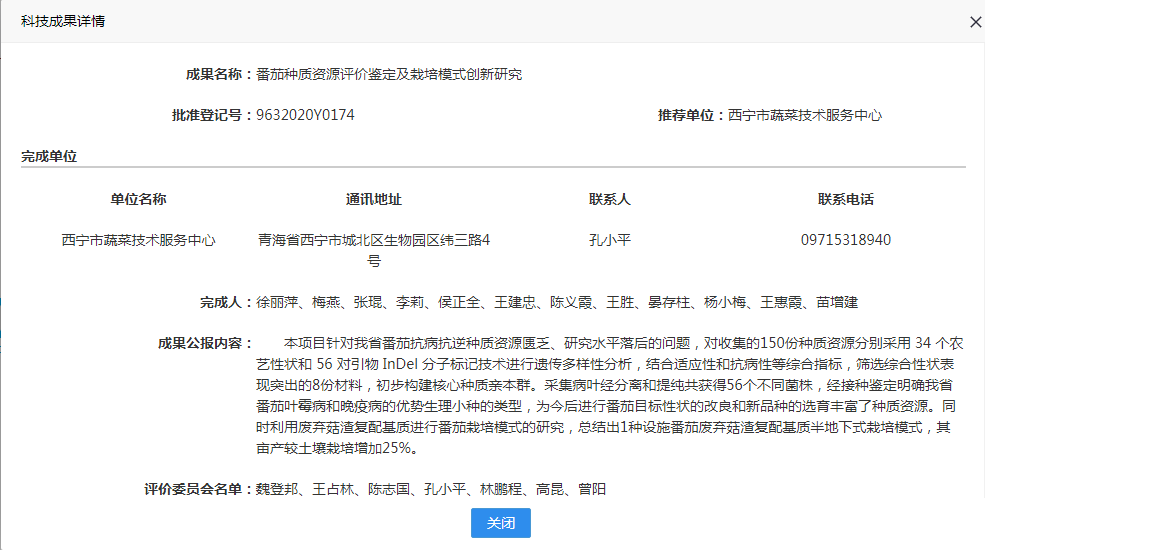The image size is (1157, 550).
Task: Click the 完成人 names list
Action: (x=557, y=302)
